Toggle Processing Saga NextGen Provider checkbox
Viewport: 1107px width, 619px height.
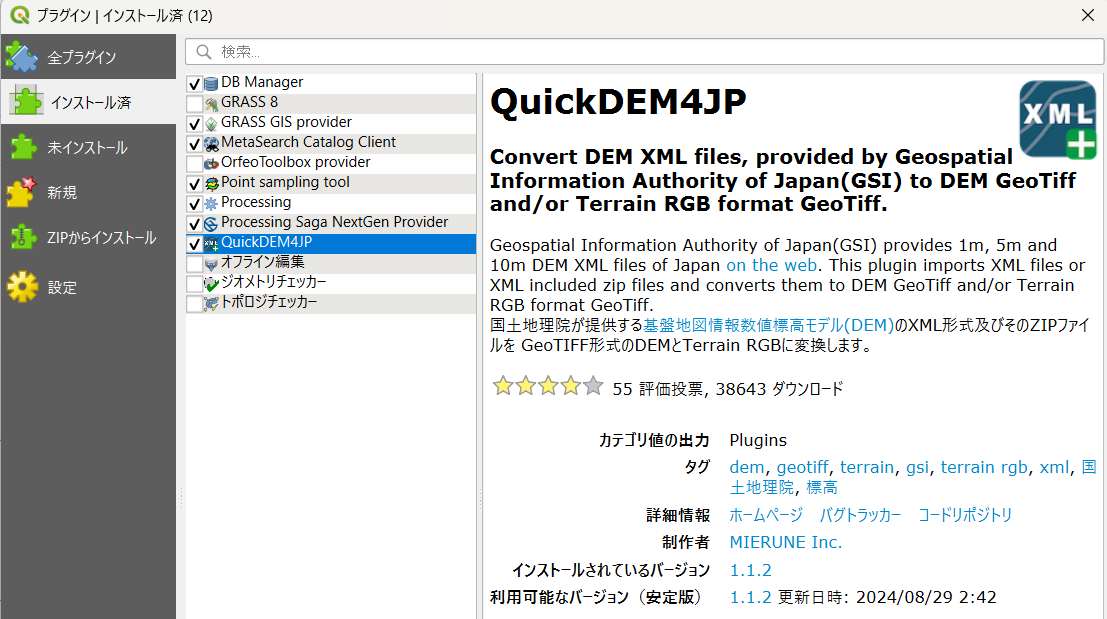[x=195, y=224]
